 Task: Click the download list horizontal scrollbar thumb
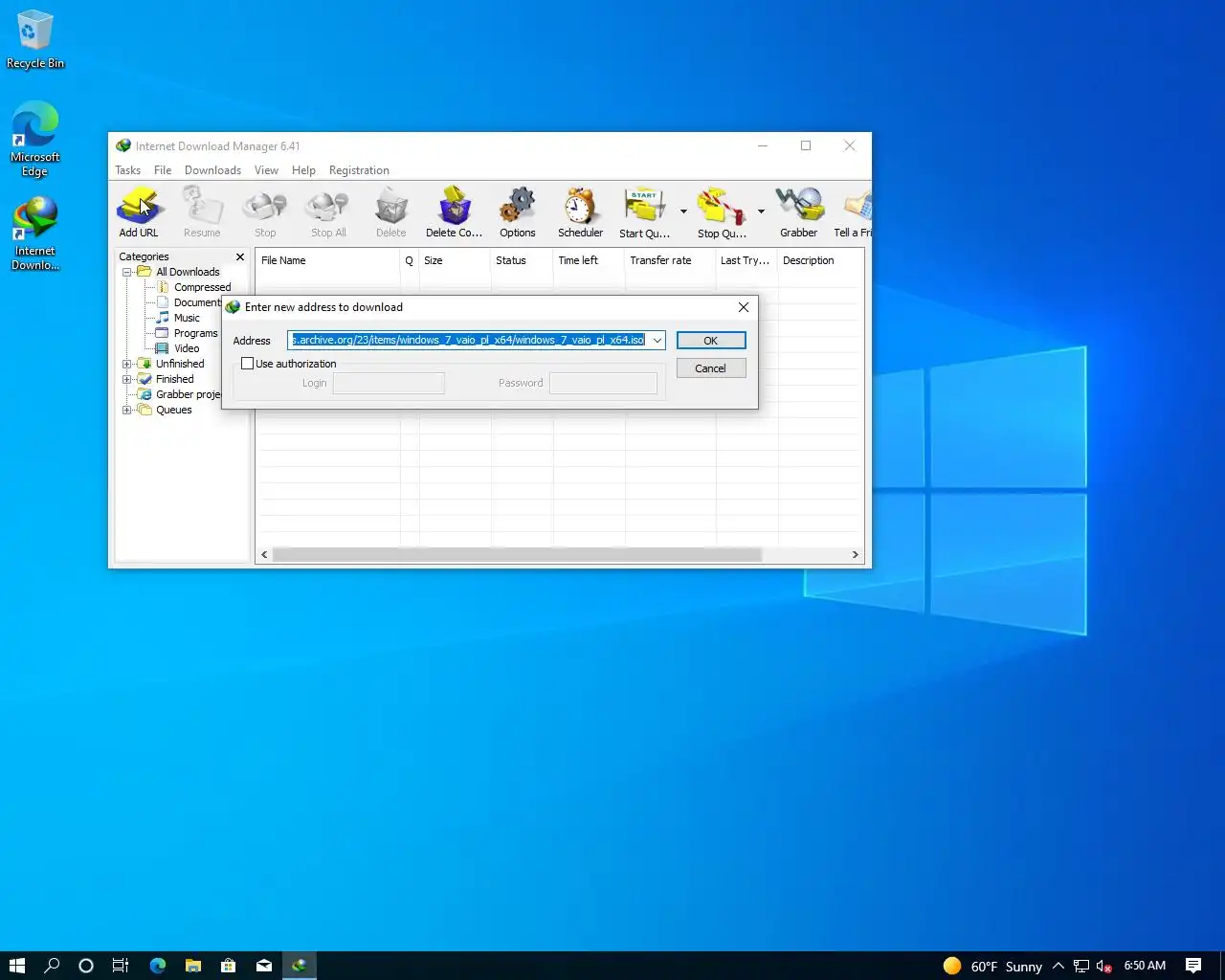click(x=517, y=555)
